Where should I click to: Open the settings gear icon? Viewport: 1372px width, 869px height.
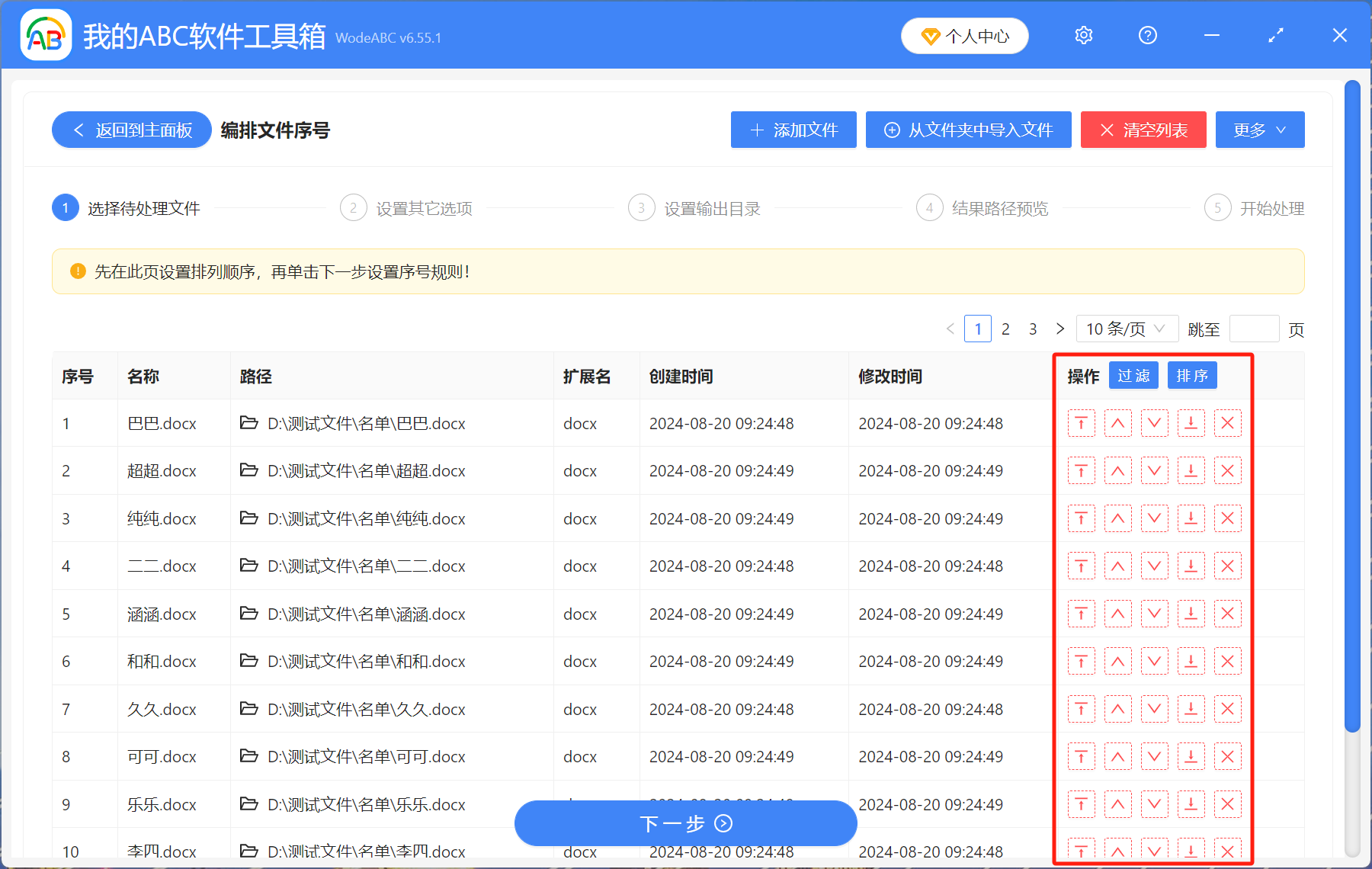coord(1083,36)
